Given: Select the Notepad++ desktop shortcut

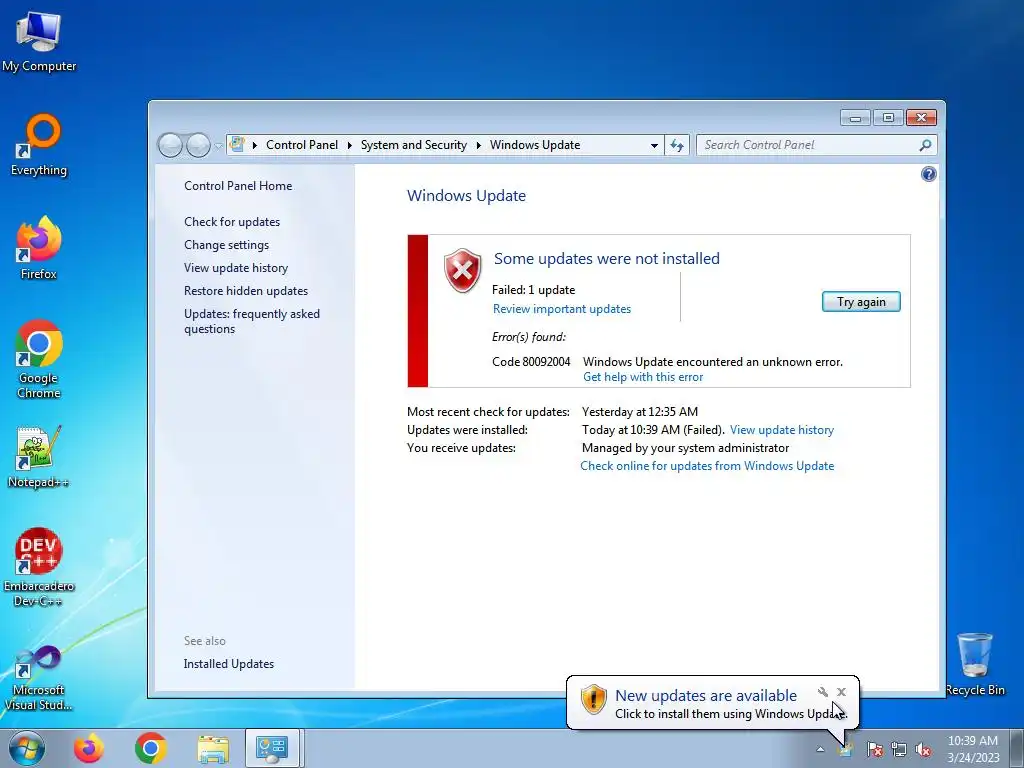Looking at the screenshot, I should coord(39,457).
